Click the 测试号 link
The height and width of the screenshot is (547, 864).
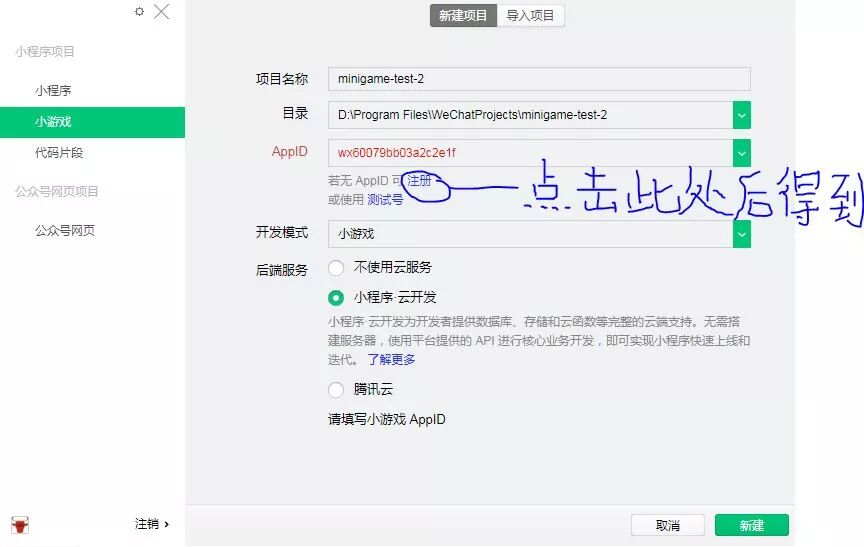tap(385, 200)
